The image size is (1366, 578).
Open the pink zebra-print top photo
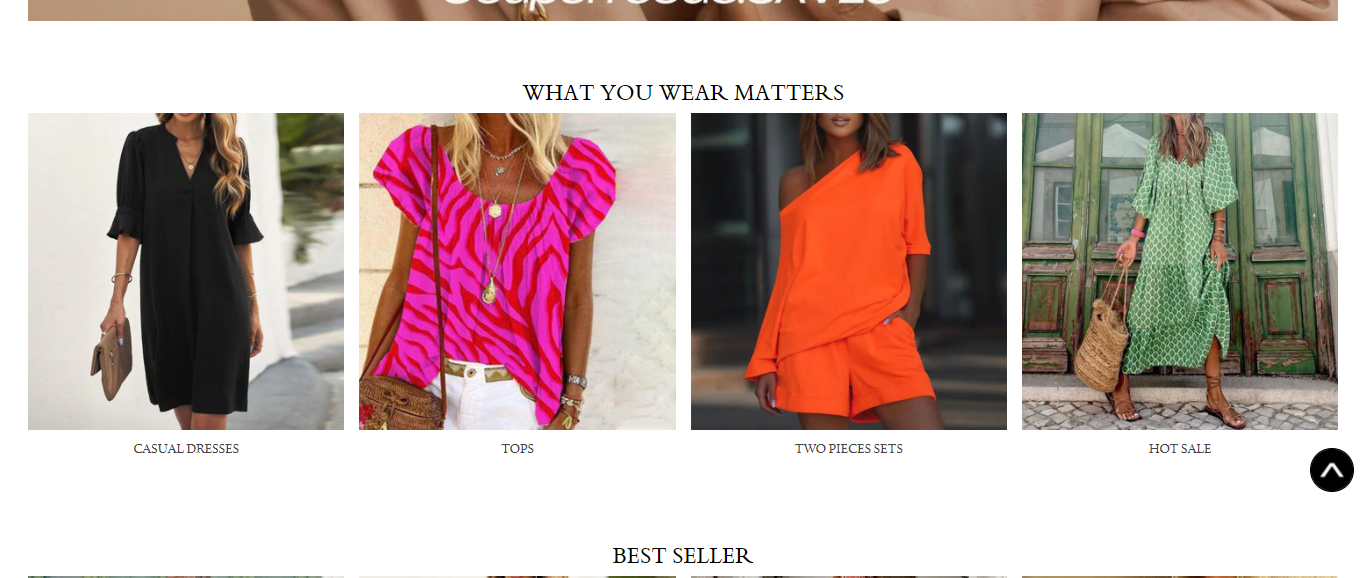click(x=517, y=271)
